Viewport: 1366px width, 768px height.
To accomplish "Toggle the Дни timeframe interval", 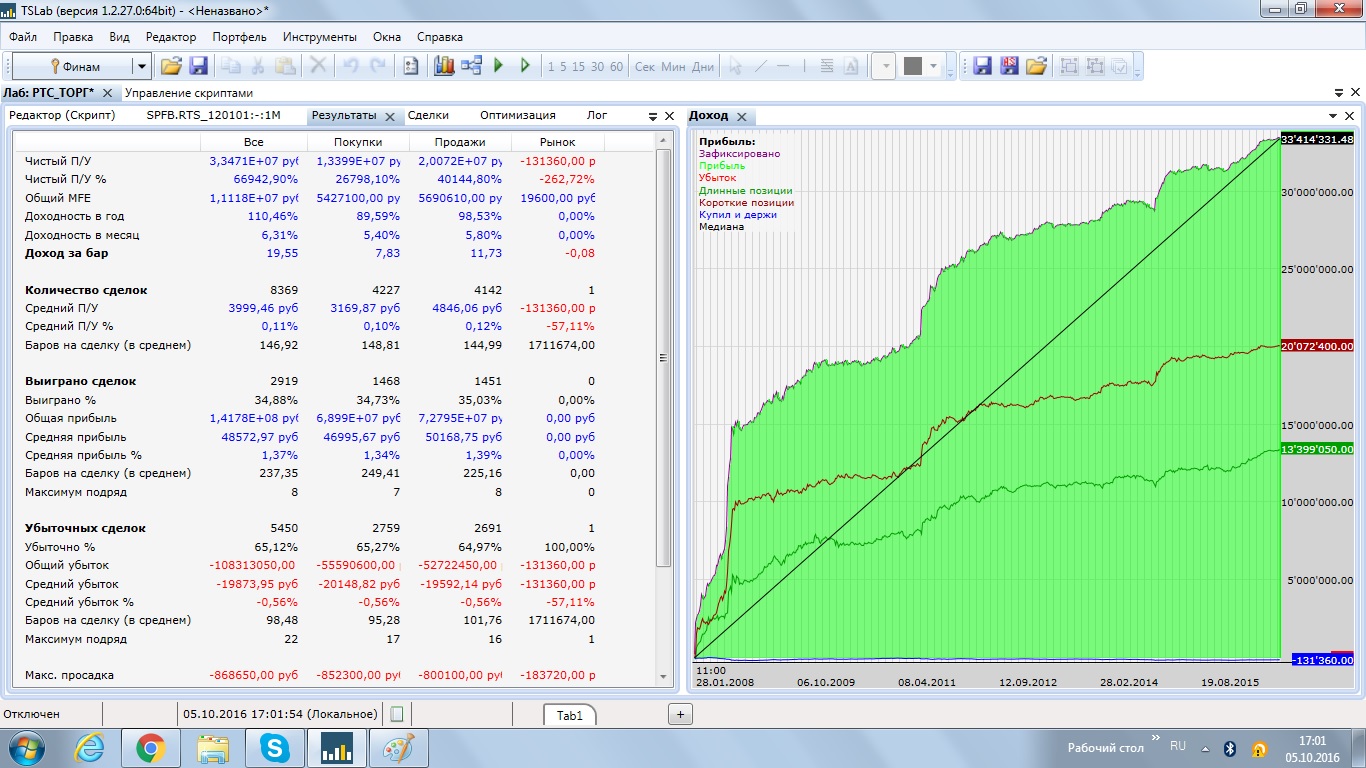I will [703, 67].
